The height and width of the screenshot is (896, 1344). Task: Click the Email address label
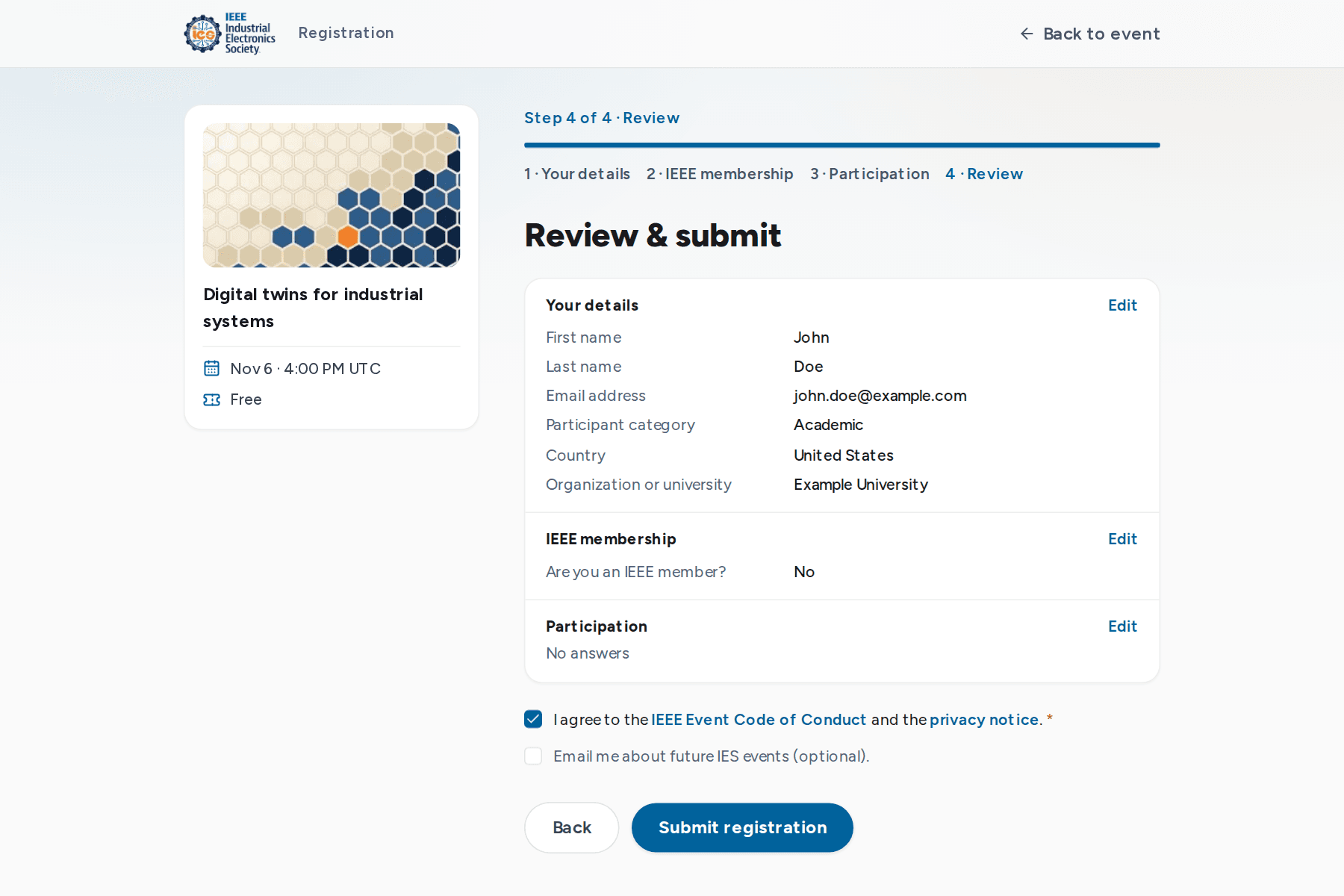pos(596,396)
